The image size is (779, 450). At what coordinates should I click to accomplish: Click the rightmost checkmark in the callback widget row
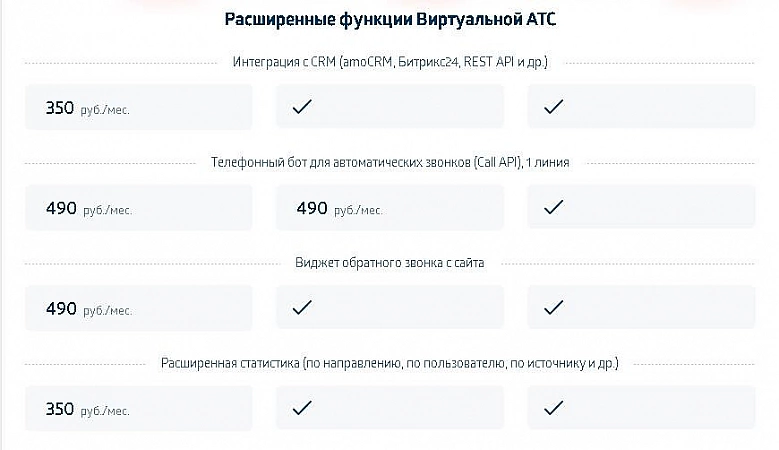pos(553,308)
